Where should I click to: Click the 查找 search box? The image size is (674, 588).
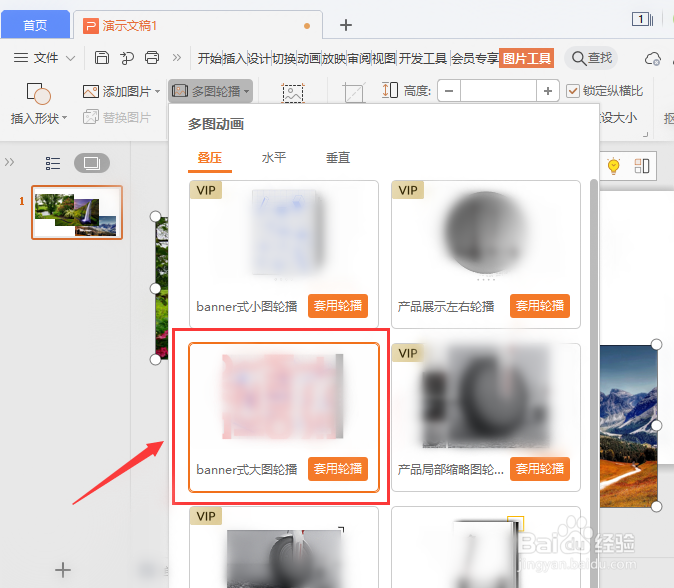pos(591,58)
